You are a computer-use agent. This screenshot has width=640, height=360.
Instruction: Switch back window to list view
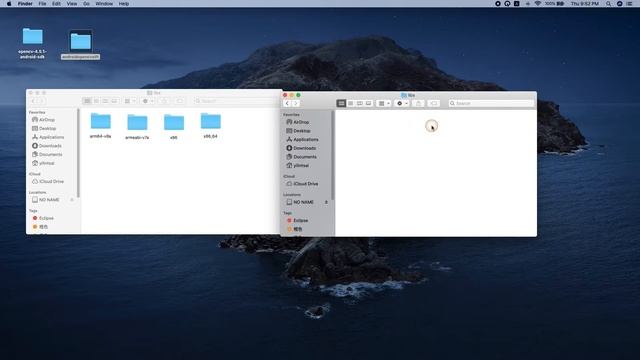coord(96,101)
